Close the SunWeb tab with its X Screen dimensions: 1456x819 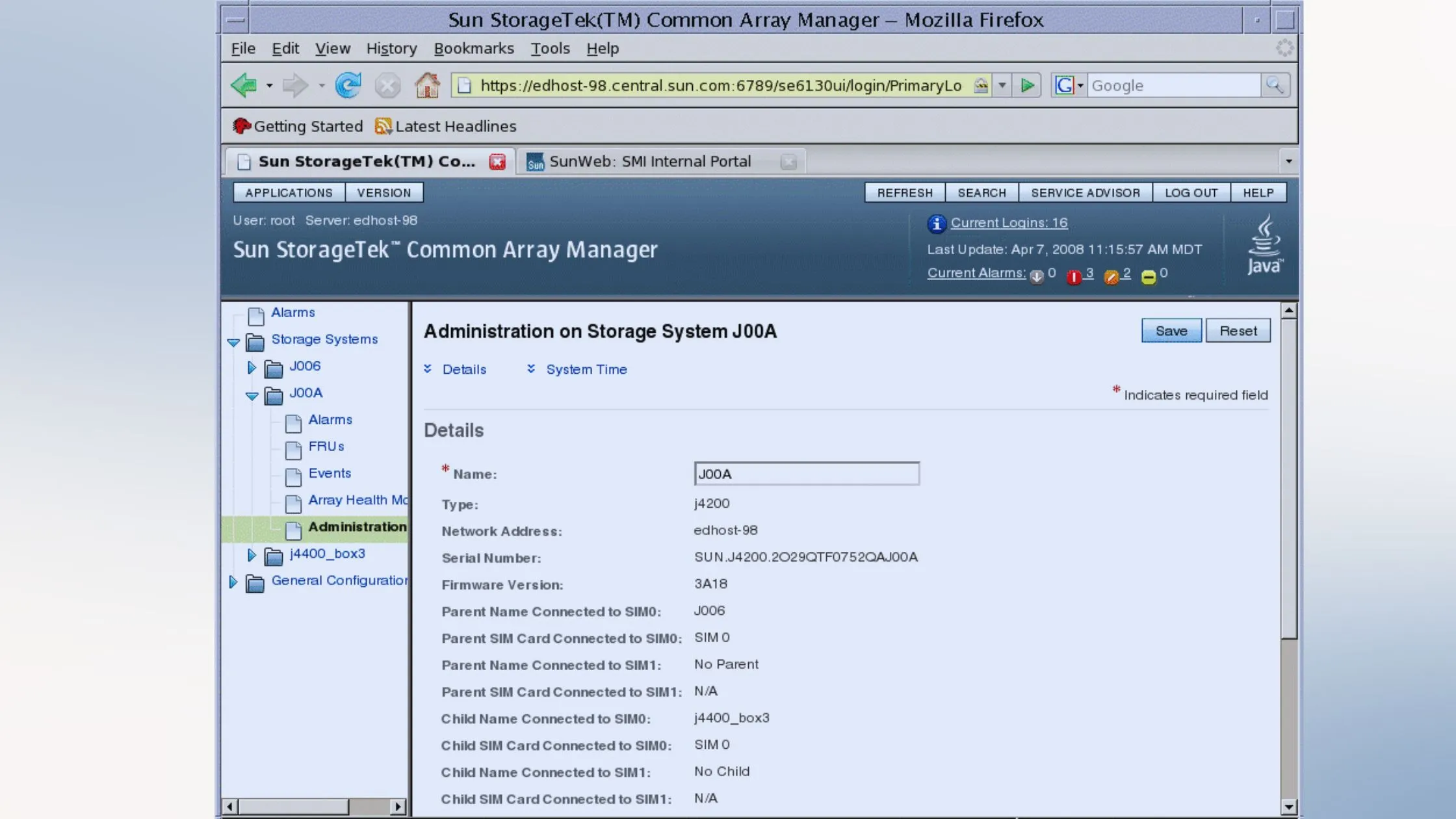pos(788,162)
